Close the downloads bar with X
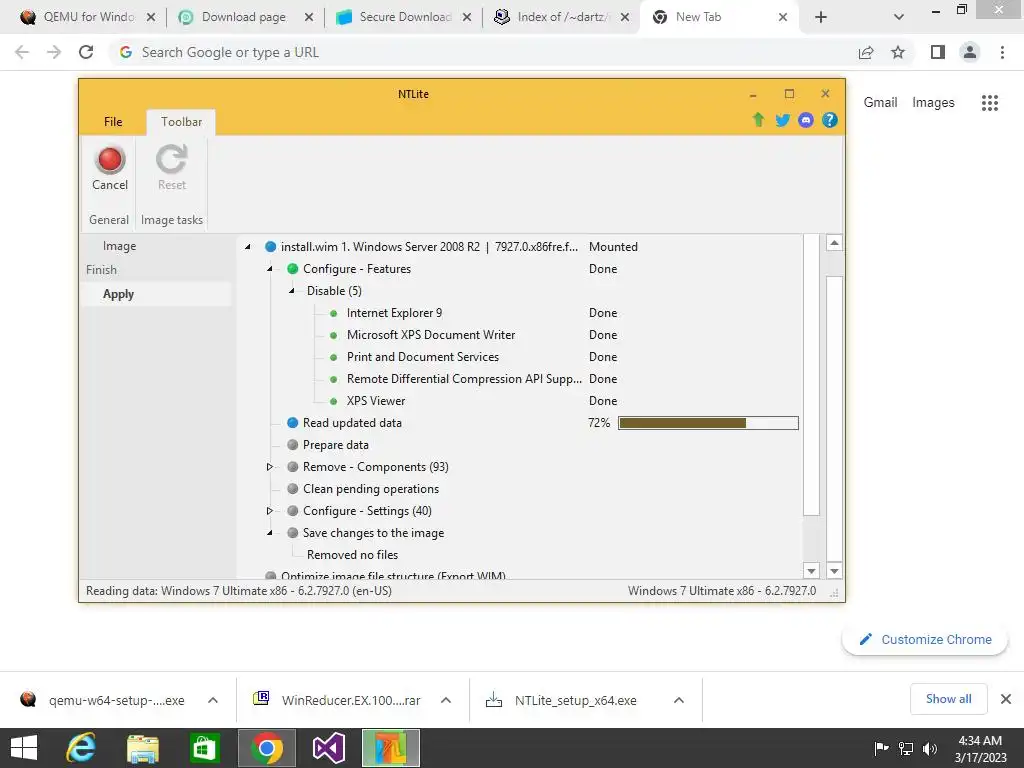This screenshot has width=1024, height=768. click(1006, 699)
